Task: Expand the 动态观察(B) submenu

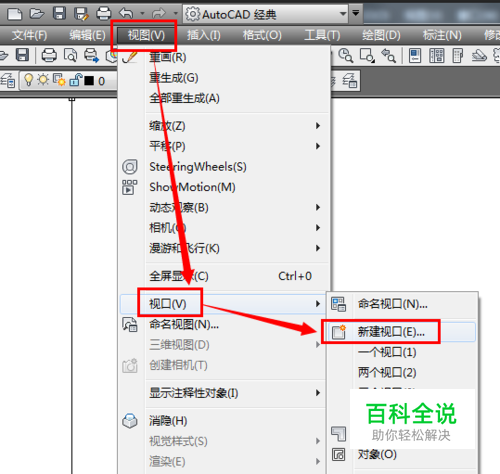Action: [224, 208]
